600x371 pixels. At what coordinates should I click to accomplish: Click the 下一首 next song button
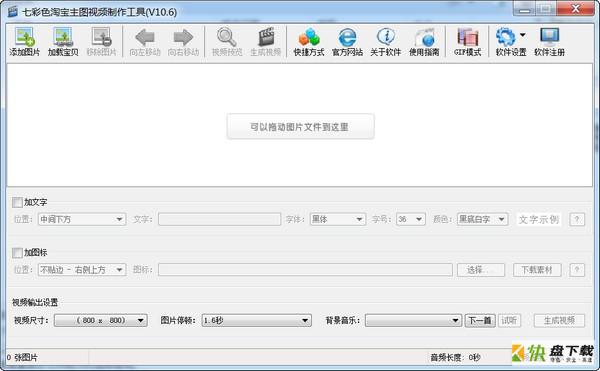(x=480, y=320)
